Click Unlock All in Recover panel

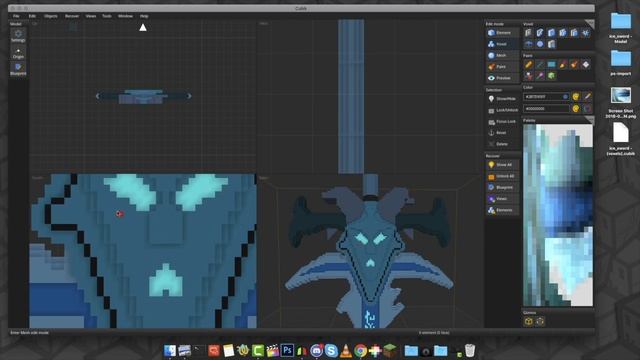[x=502, y=176]
